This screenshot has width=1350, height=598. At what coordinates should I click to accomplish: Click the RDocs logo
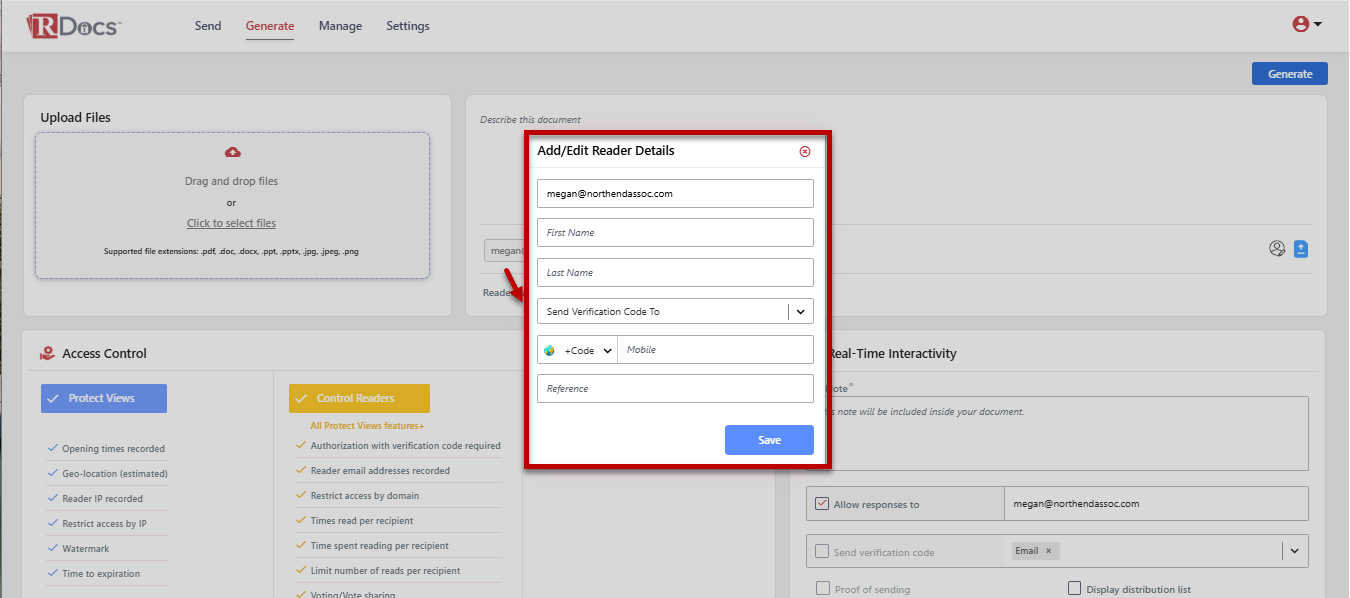pyautogui.click(x=74, y=26)
